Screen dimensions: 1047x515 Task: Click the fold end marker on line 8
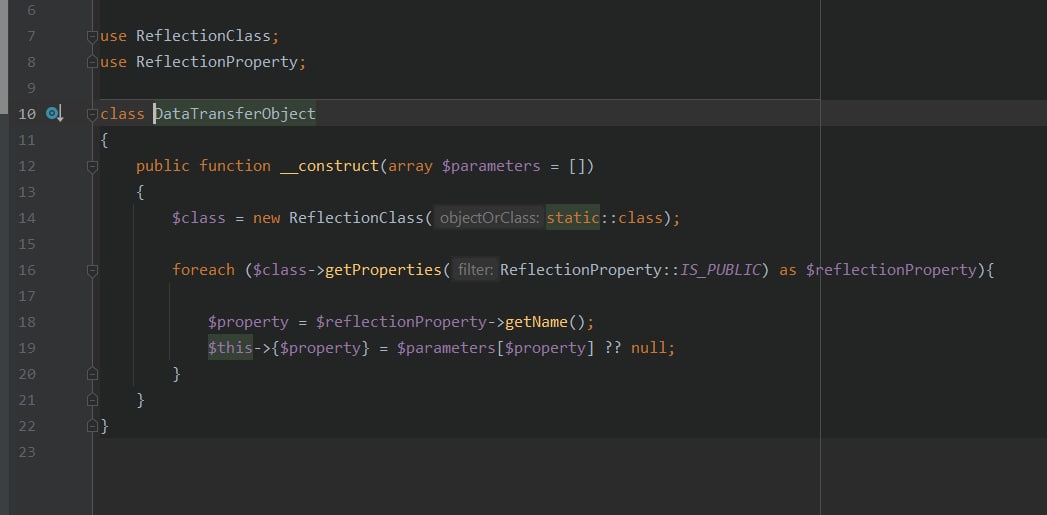point(92,62)
